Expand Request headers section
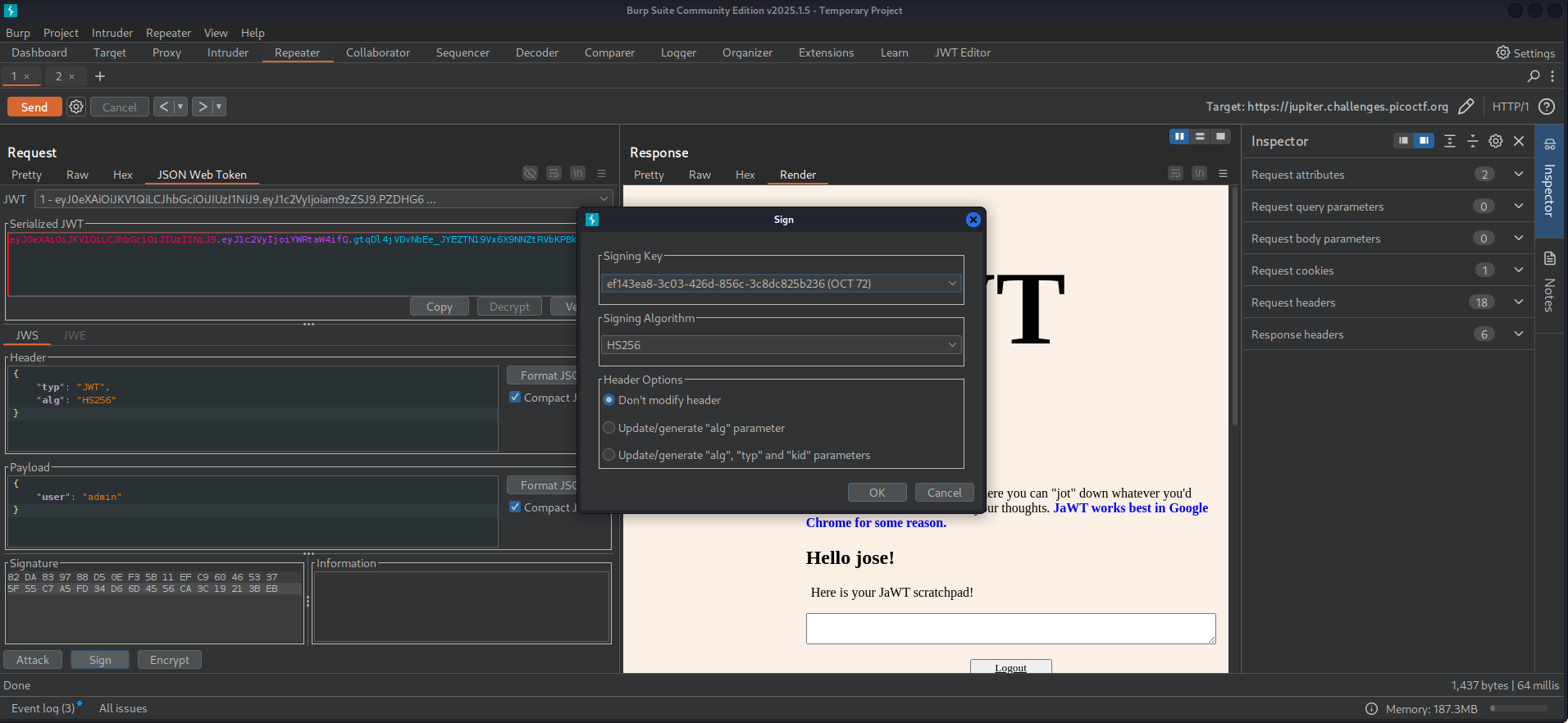Screen dimensions: 1568x723 point(1519,302)
